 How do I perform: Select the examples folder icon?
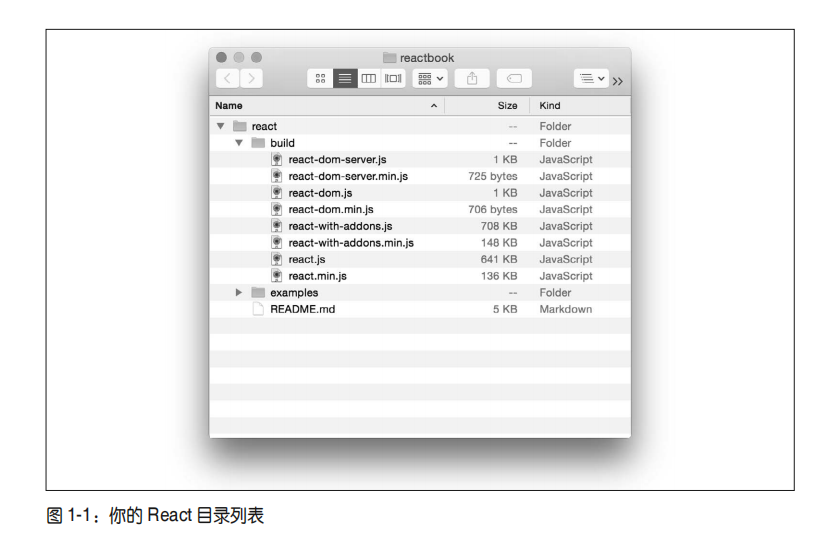258,292
